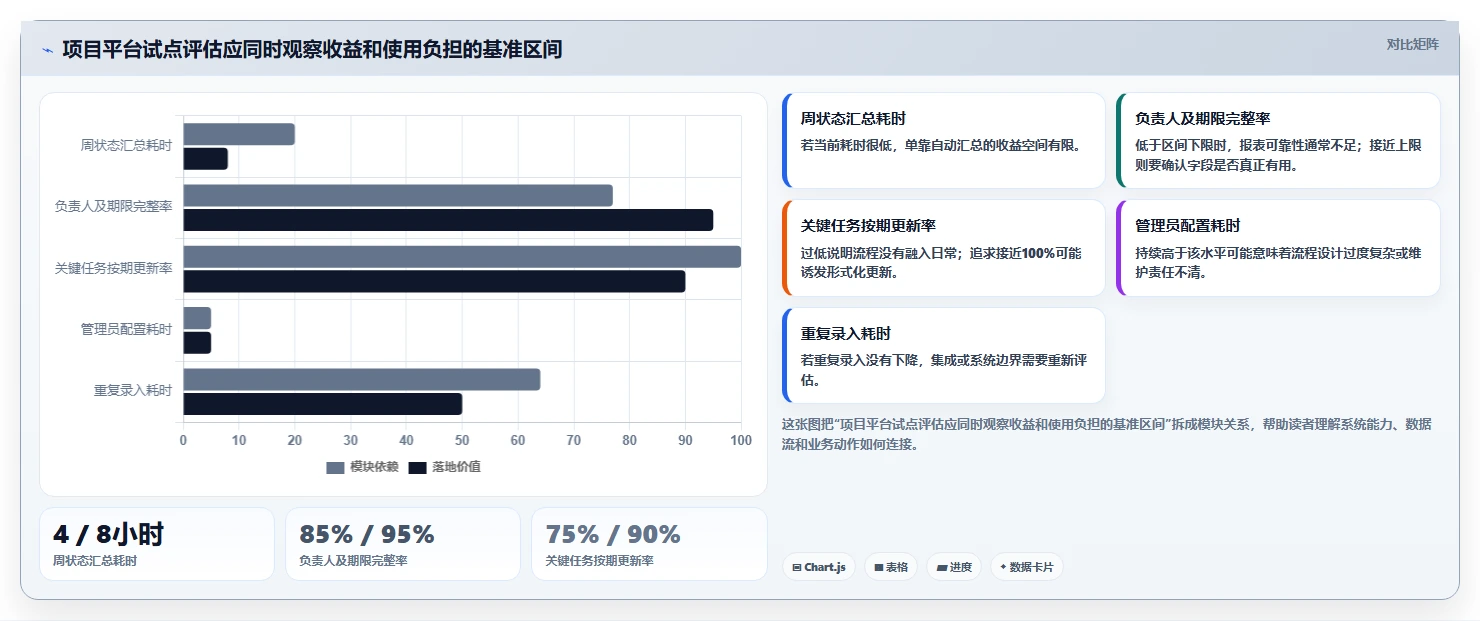Screen dimensions: 1480x621
Task: Click the 周状态汇总耗时 axis label
Action: click(126, 146)
